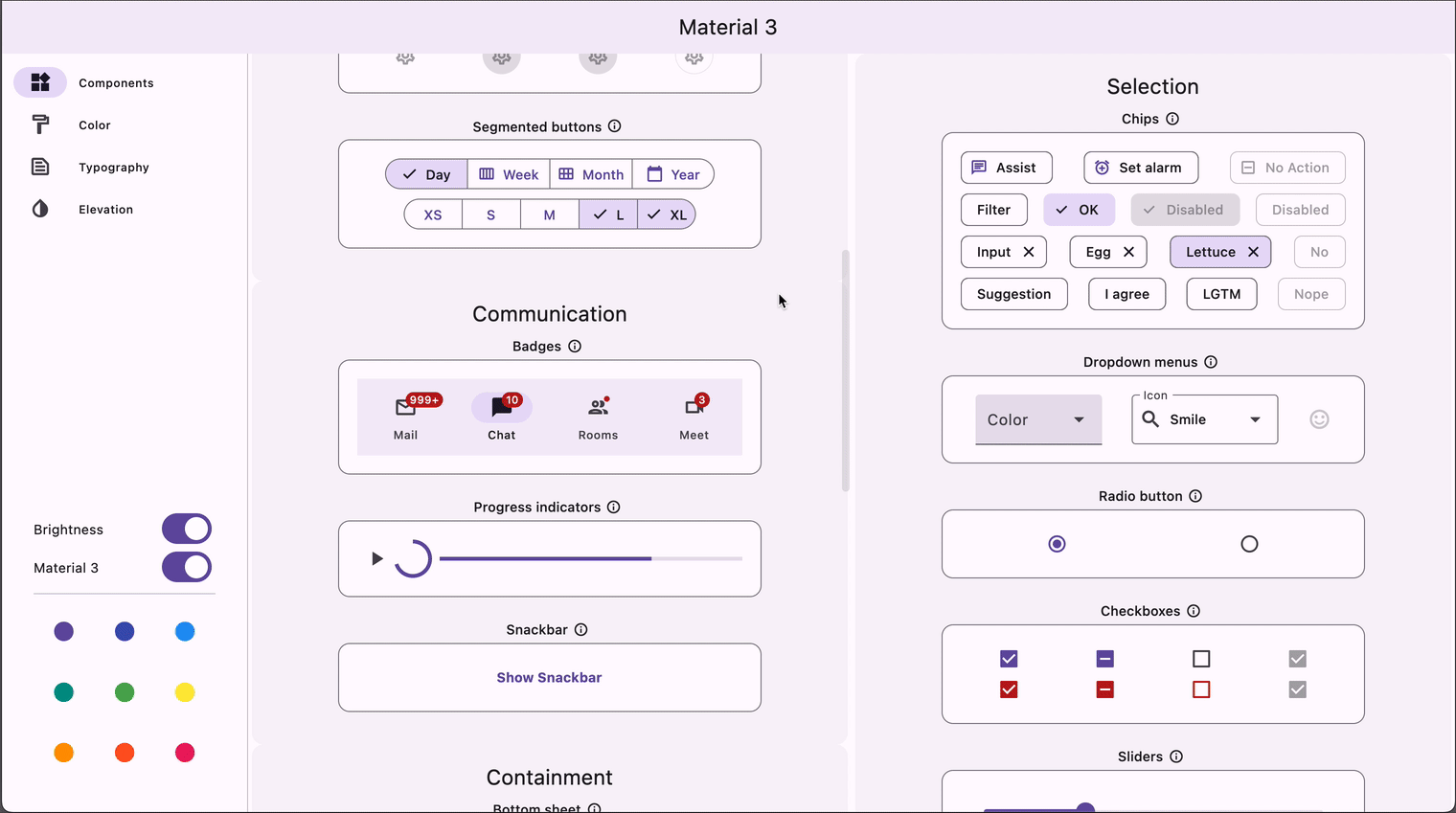Click the Set alarm chip

point(1141,168)
